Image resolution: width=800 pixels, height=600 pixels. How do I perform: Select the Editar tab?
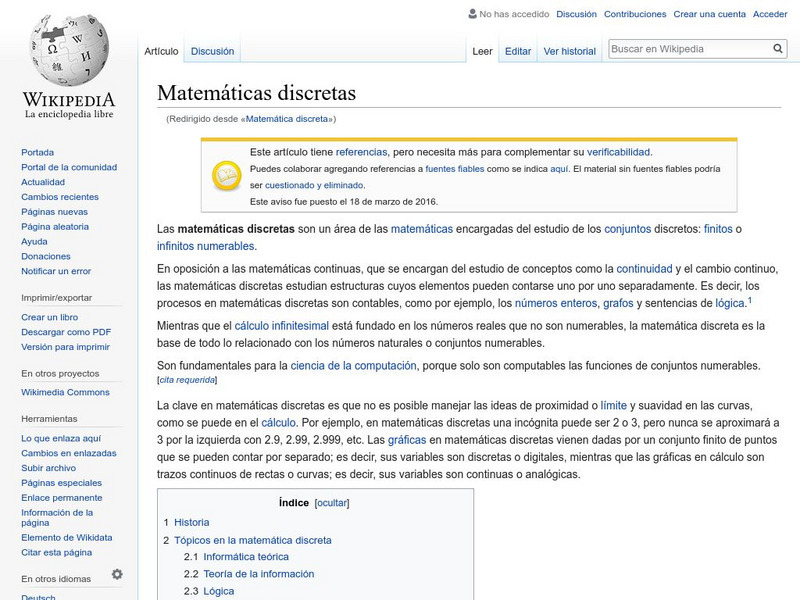tap(519, 50)
